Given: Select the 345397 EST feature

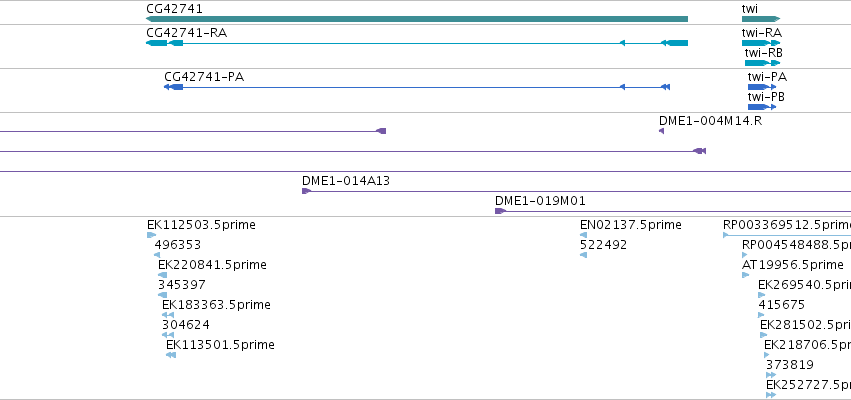Looking at the screenshot, I should (162, 295).
